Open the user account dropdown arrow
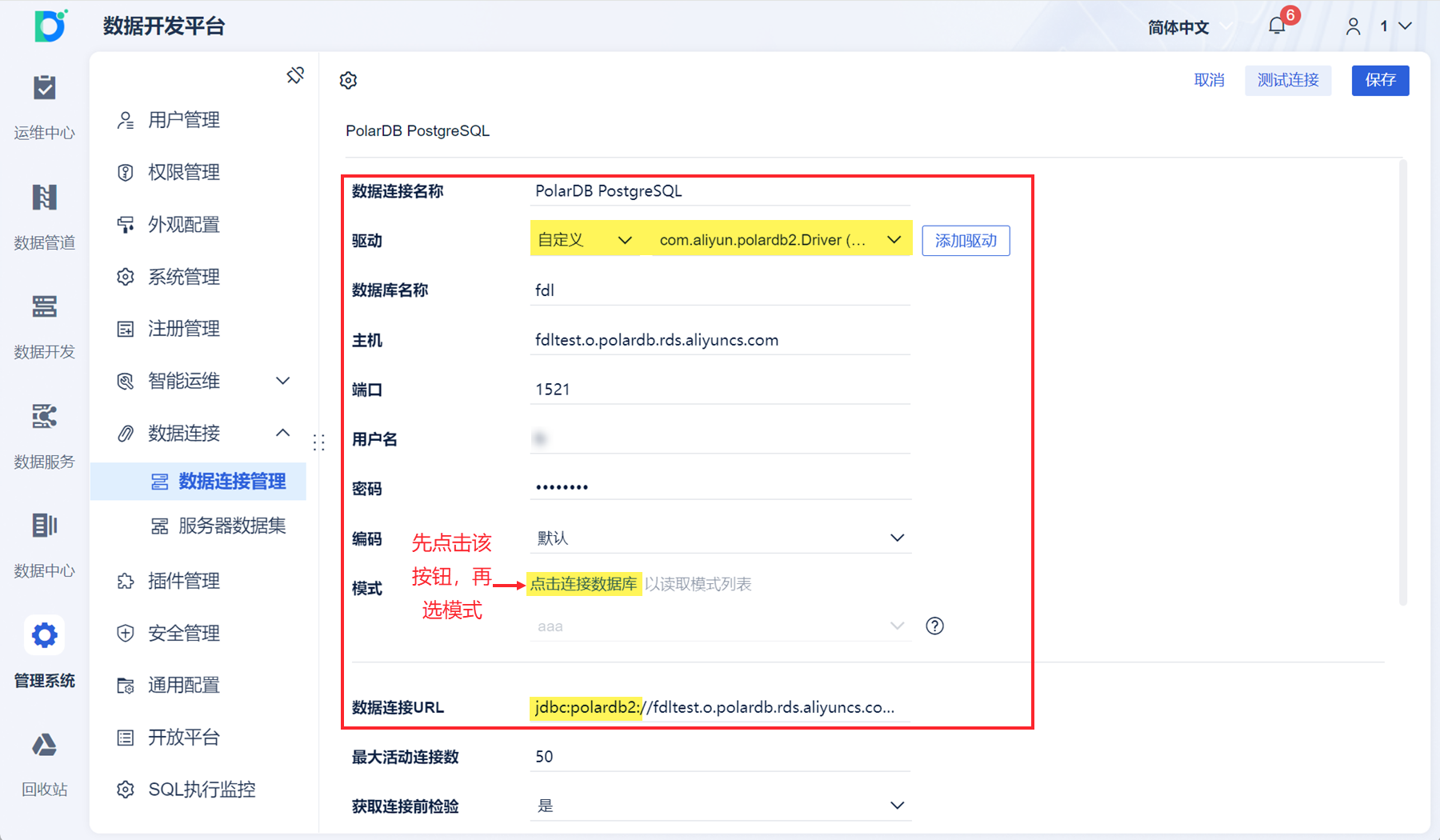 1405,26
